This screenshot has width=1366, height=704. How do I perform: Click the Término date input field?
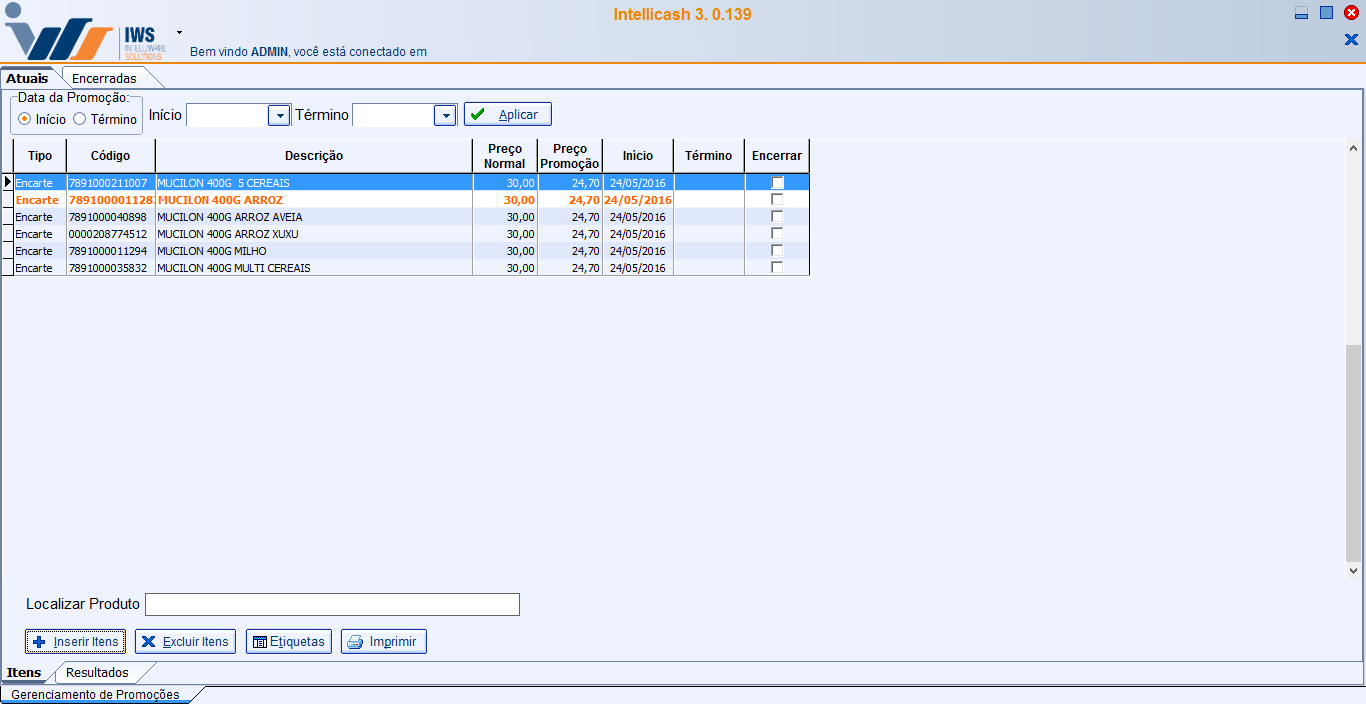click(393, 115)
